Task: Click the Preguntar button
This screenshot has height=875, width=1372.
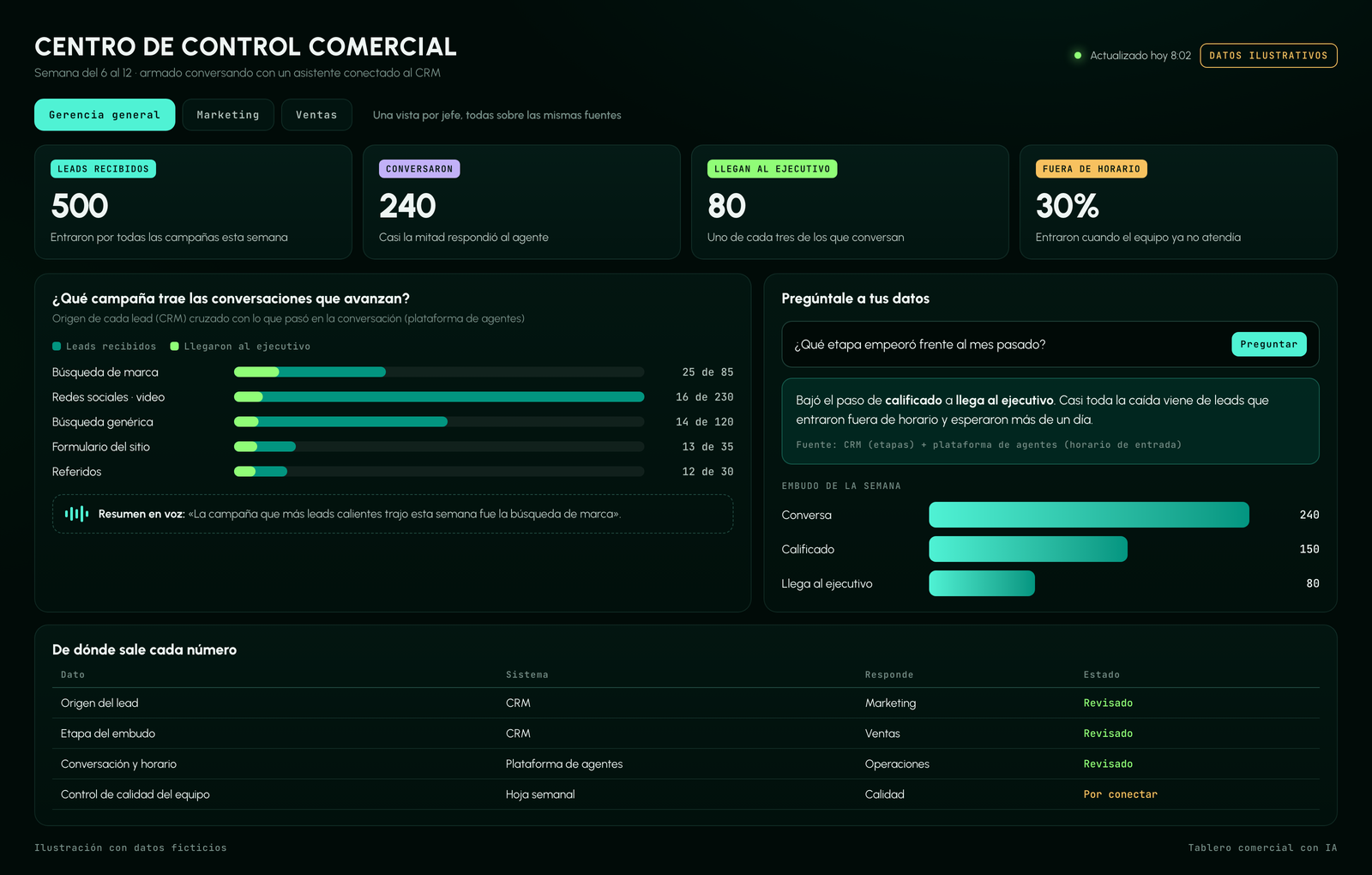Action: (x=1269, y=344)
